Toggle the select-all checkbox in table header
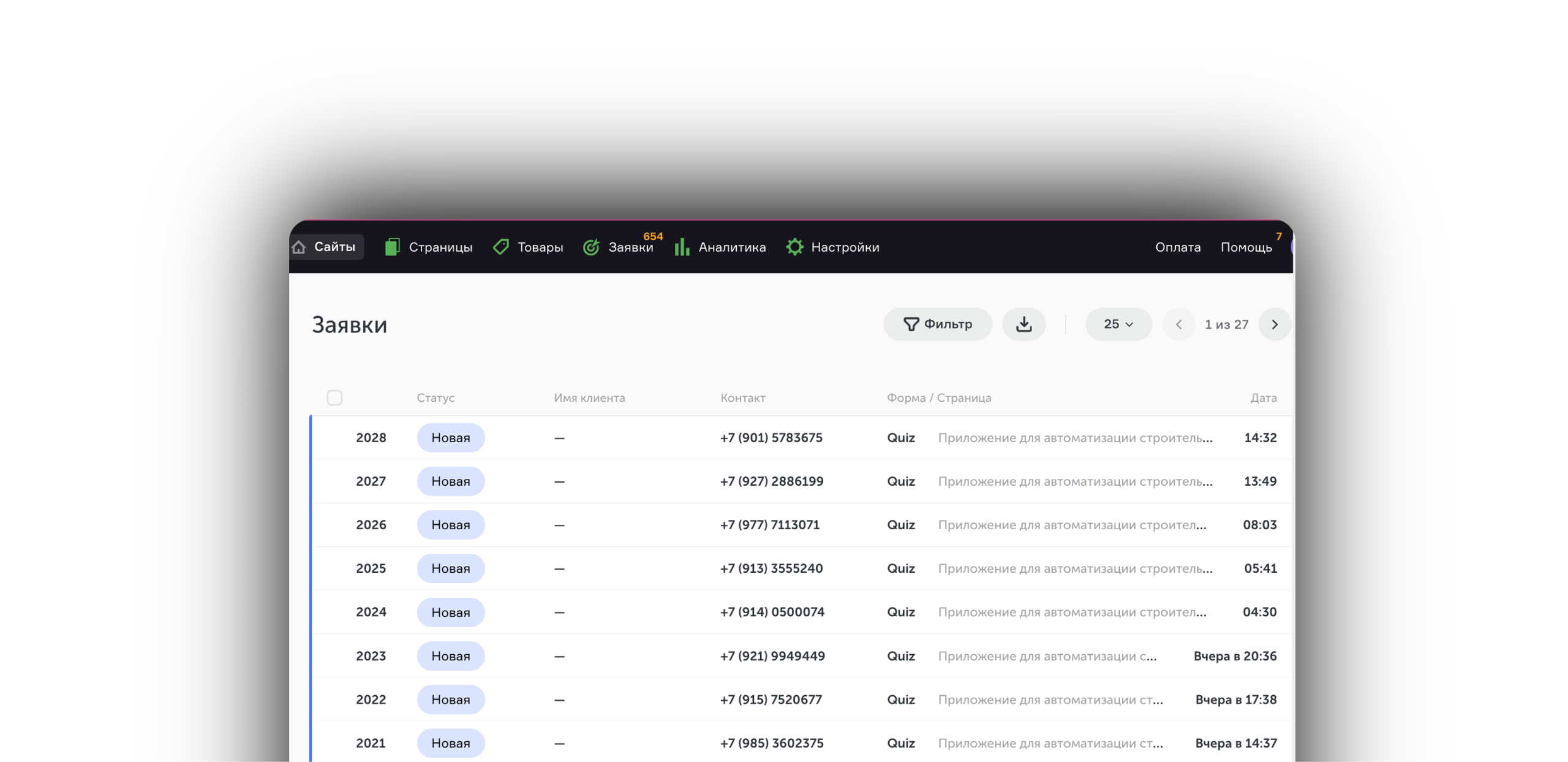 (x=334, y=398)
